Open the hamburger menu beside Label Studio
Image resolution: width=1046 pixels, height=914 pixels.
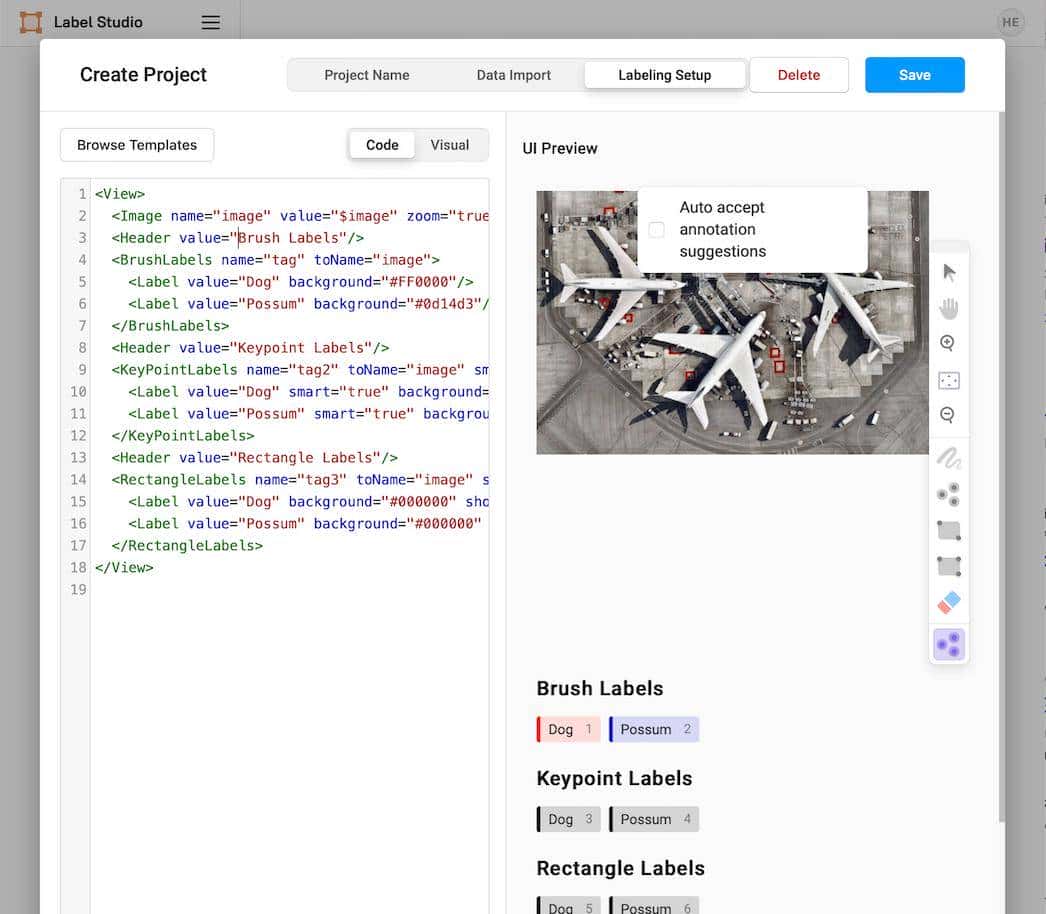coord(210,22)
